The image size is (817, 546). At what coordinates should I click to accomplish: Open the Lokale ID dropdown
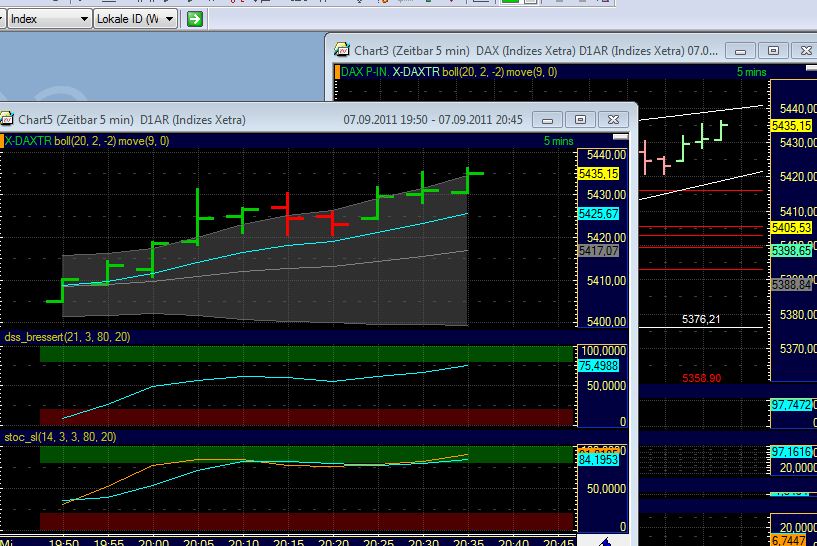click(135, 19)
